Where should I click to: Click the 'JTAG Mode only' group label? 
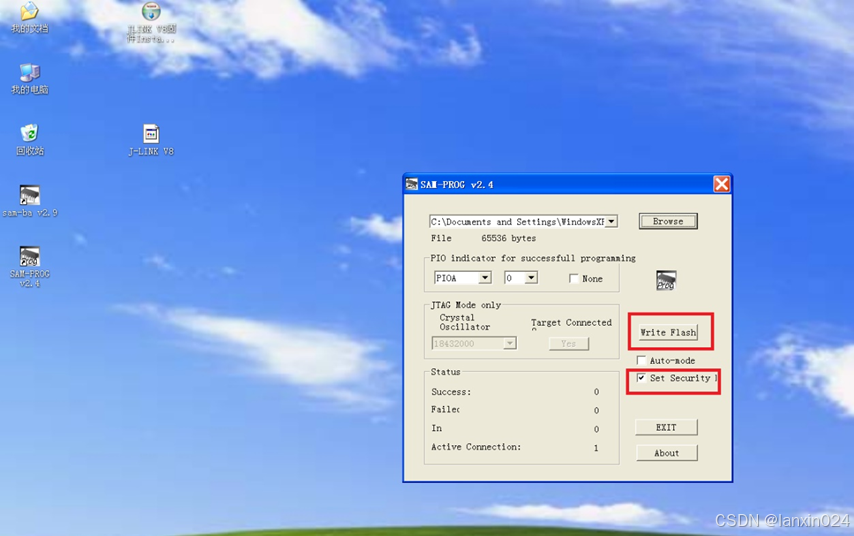466,305
